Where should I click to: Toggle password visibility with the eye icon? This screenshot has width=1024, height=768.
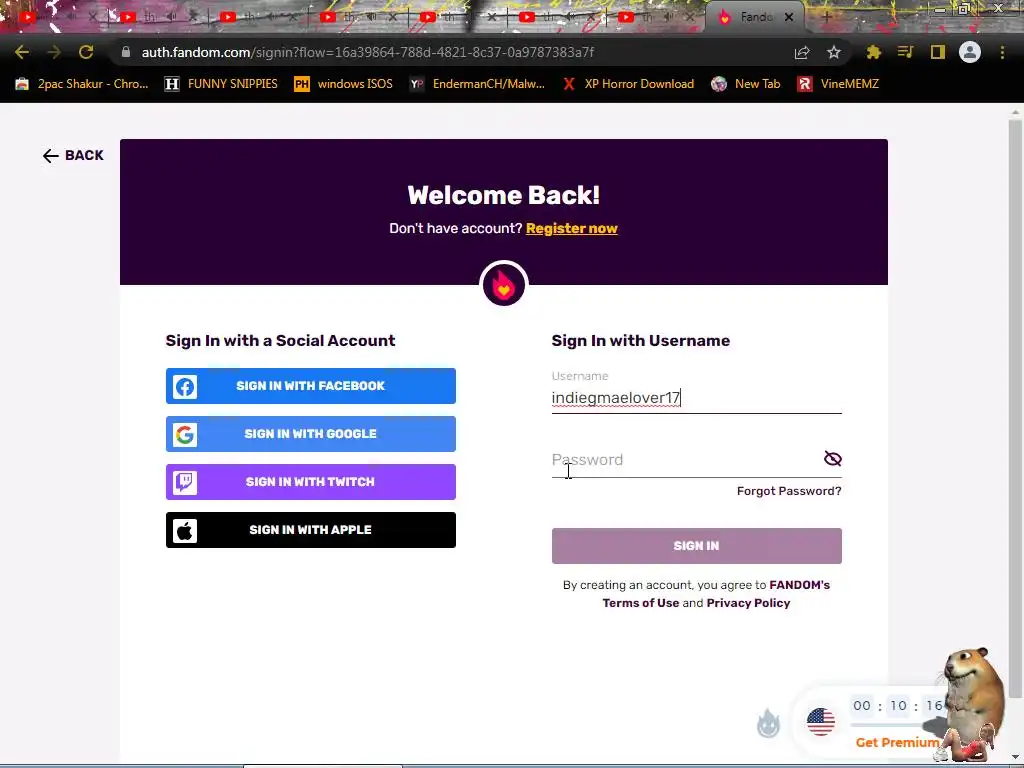833,458
